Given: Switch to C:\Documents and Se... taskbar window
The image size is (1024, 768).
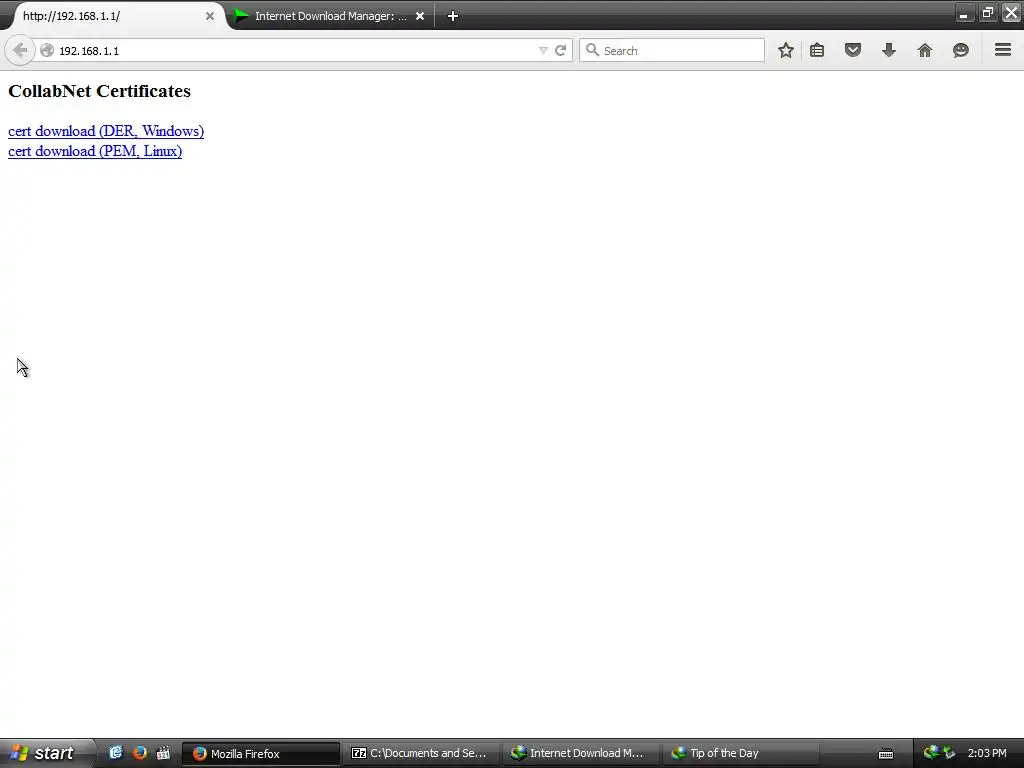Looking at the screenshot, I should (x=421, y=753).
